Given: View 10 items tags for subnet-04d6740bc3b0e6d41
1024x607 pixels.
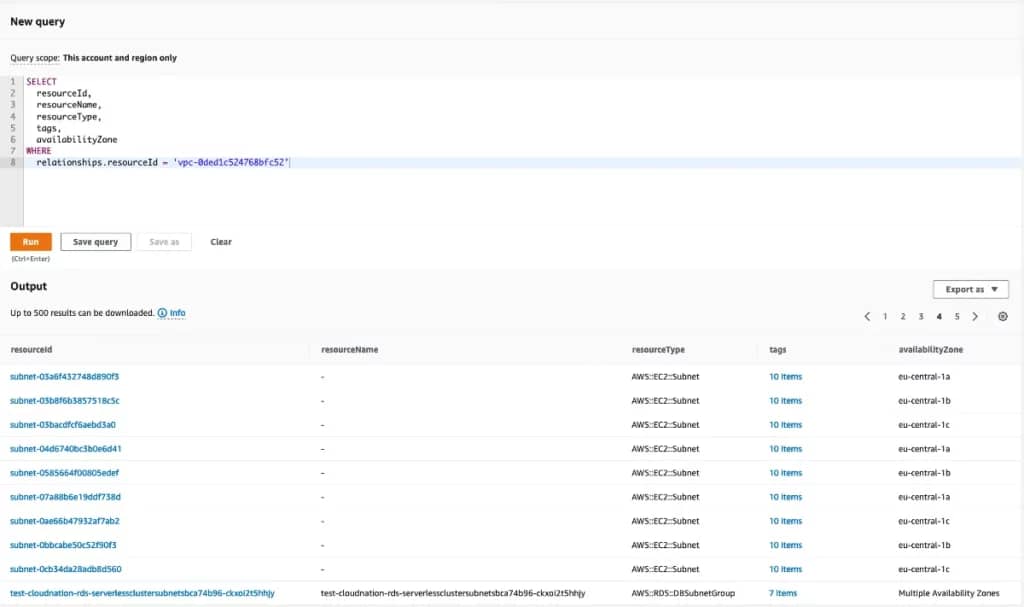Looking at the screenshot, I should [x=786, y=449].
